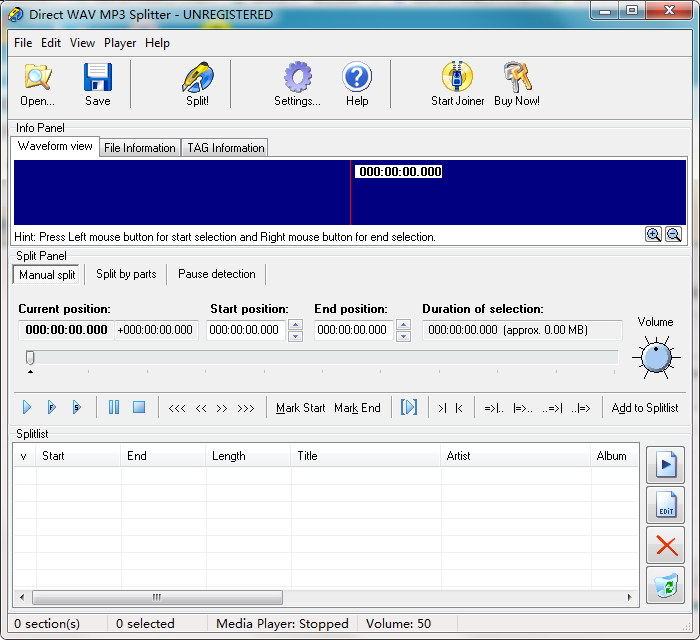Image resolution: width=700 pixels, height=640 pixels.
Task: Click the |< jump to start marker
Action: (x=459, y=408)
